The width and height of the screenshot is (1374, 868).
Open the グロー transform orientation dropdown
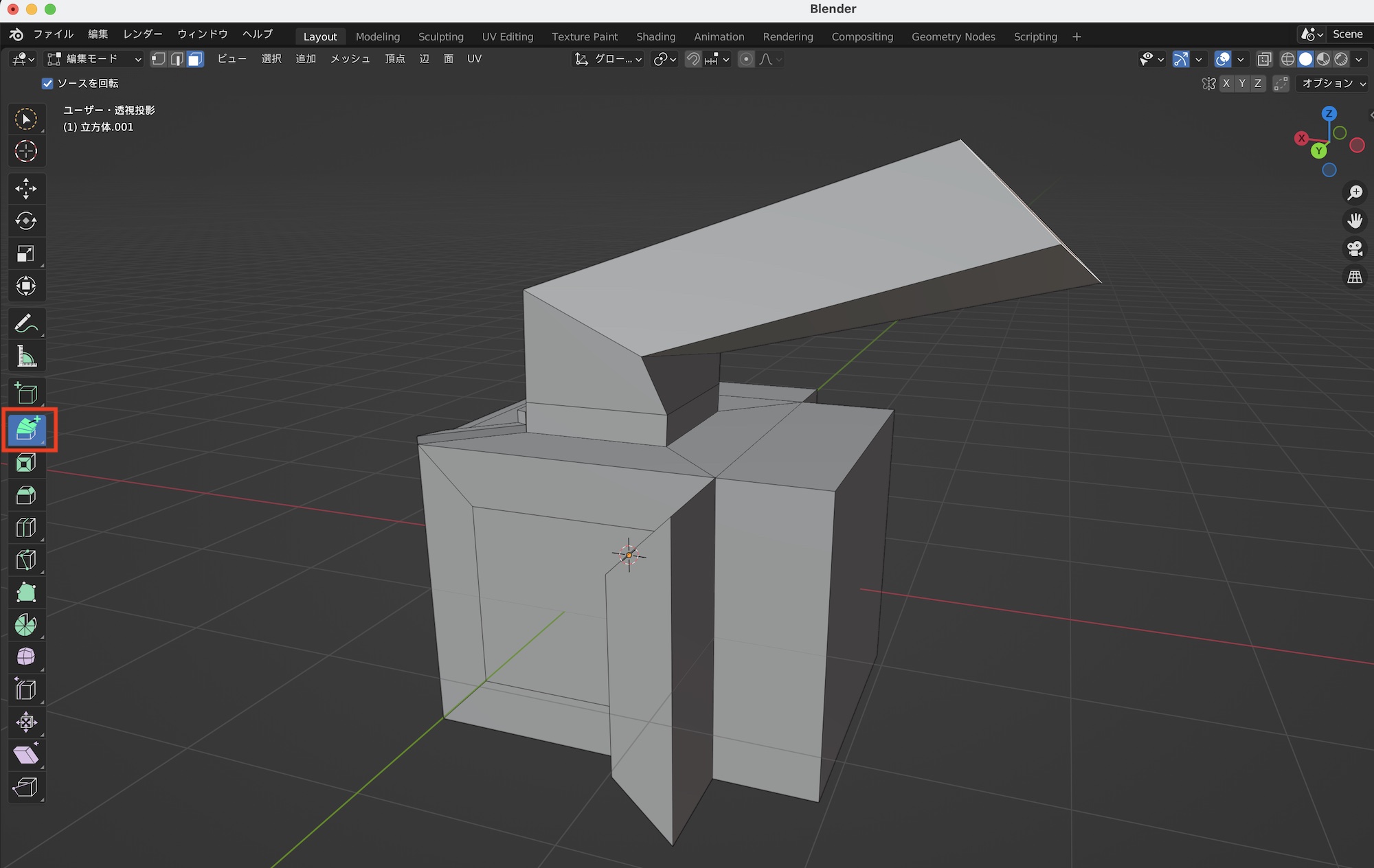point(609,59)
